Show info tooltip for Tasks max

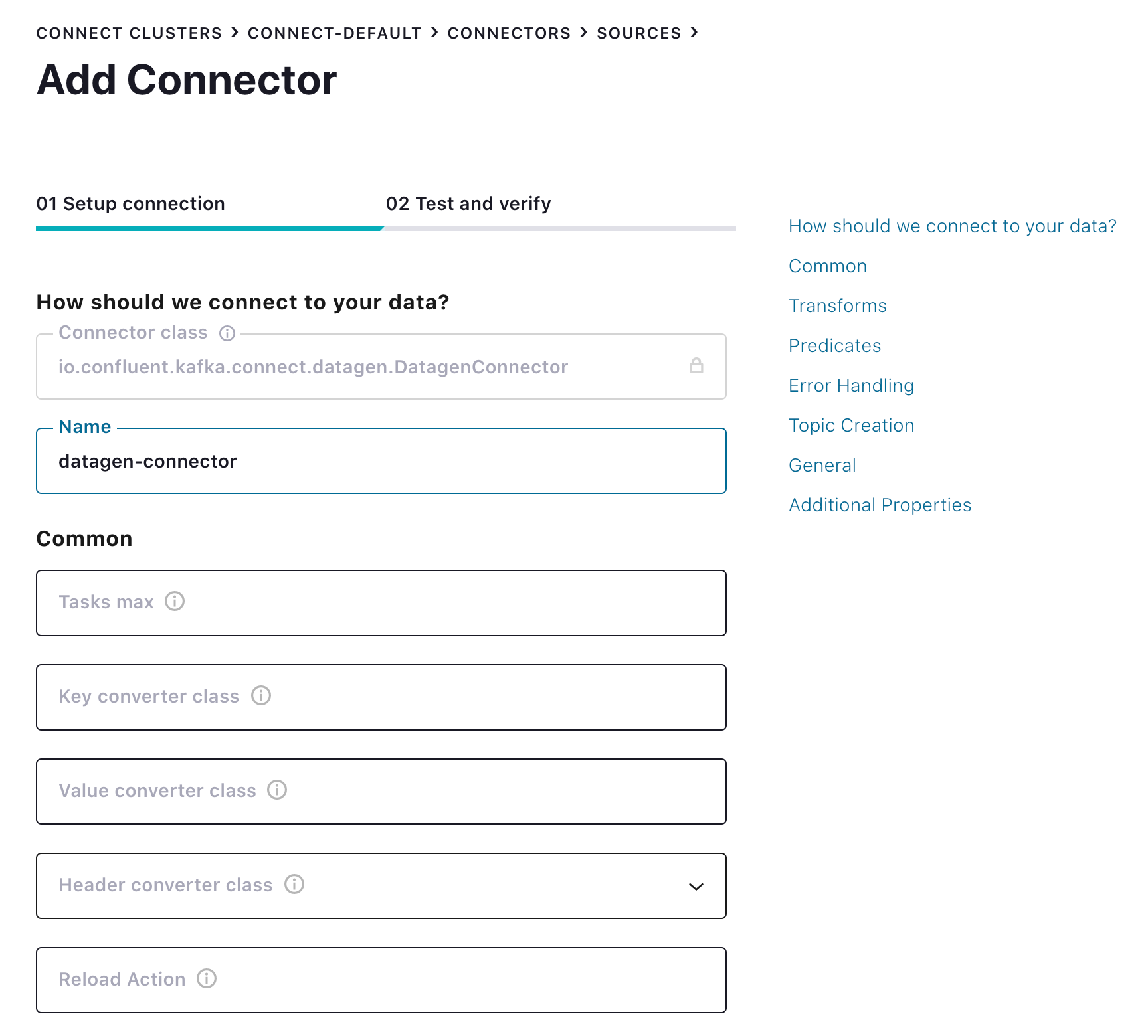(x=175, y=601)
